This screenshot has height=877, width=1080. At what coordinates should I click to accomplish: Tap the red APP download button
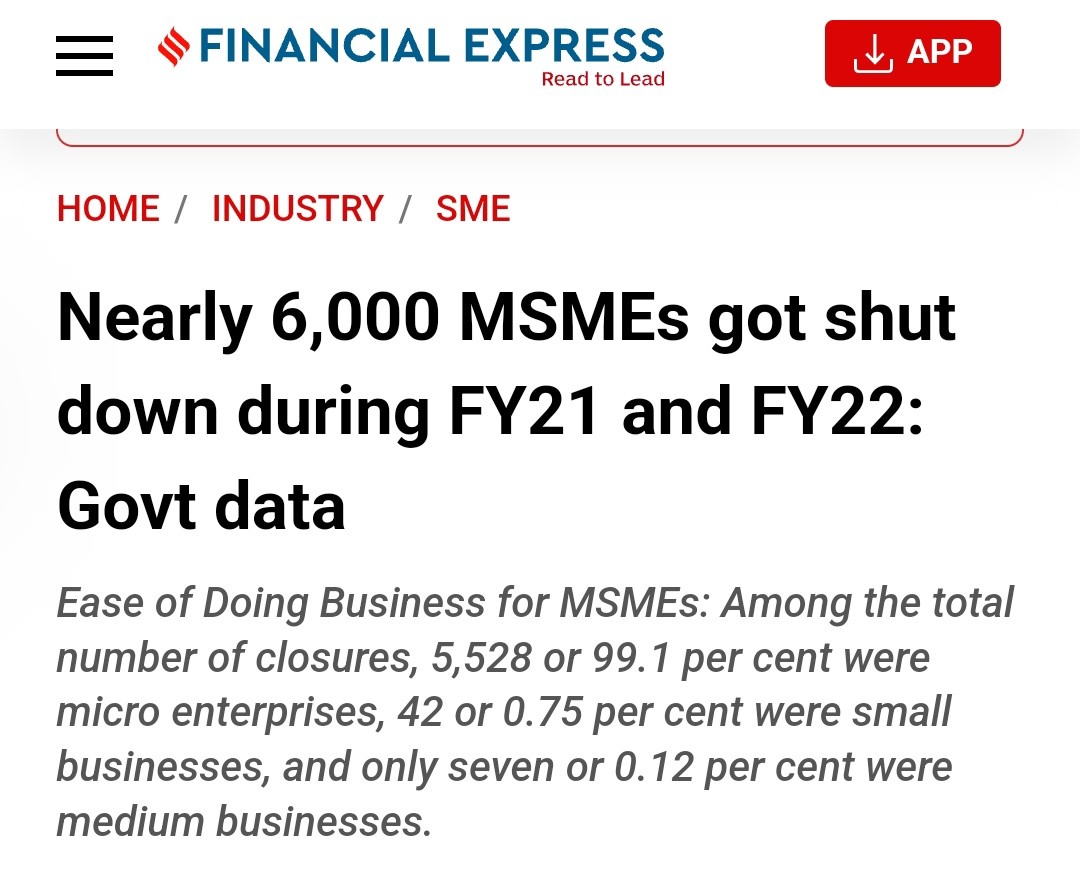[913, 53]
